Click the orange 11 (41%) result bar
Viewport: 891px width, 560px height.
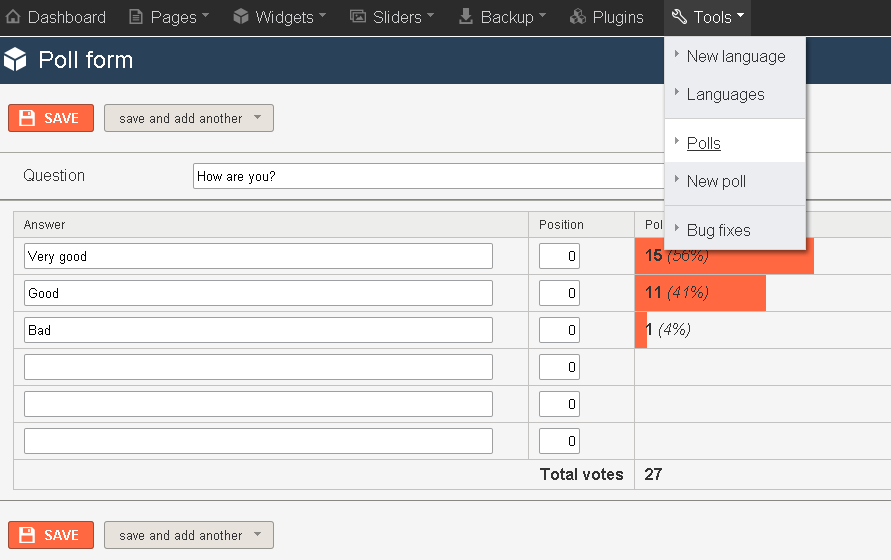[700, 293]
